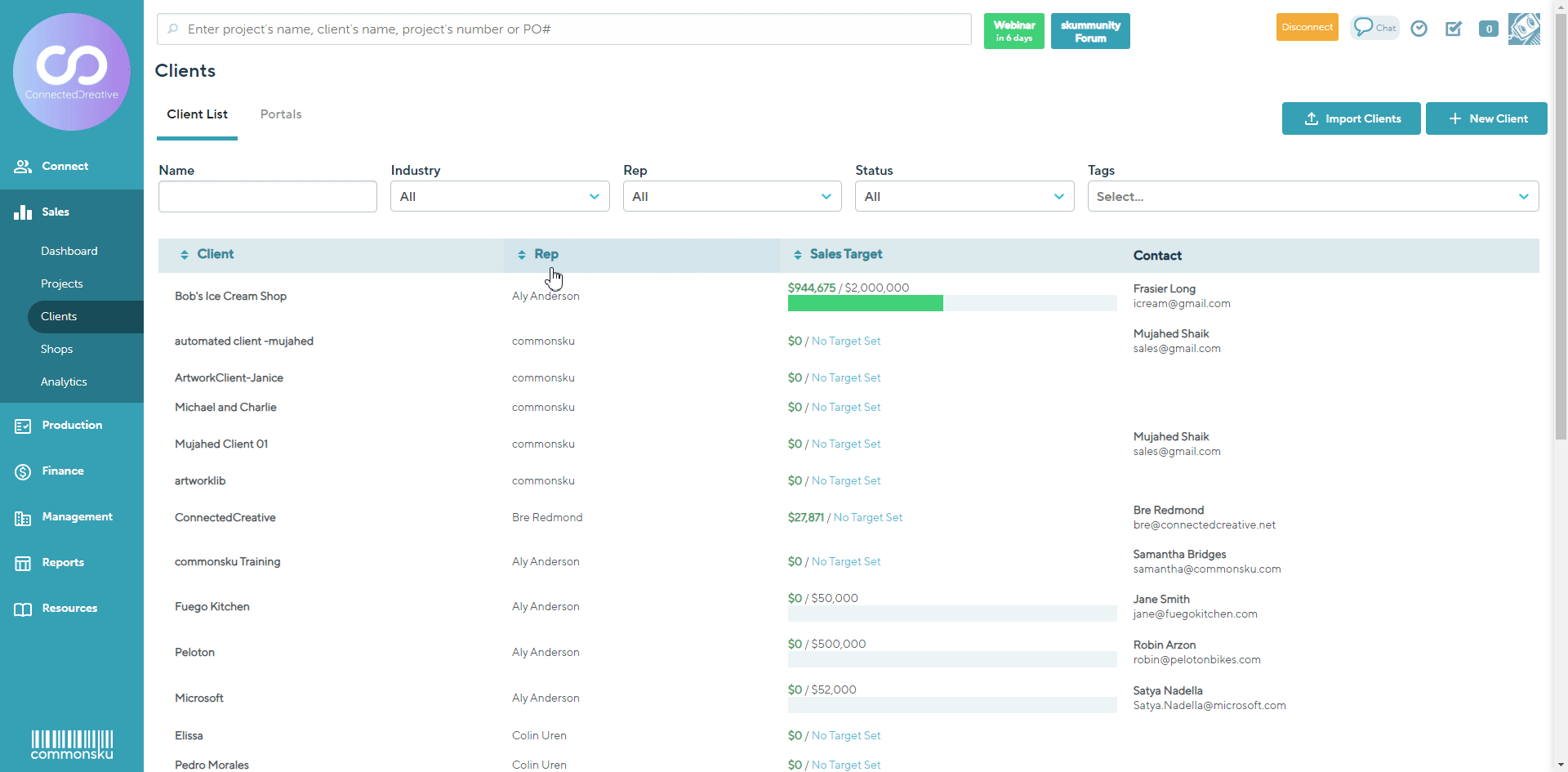Click the notification counter badge
The image size is (1568, 772).
click(x=1488, y=28)
